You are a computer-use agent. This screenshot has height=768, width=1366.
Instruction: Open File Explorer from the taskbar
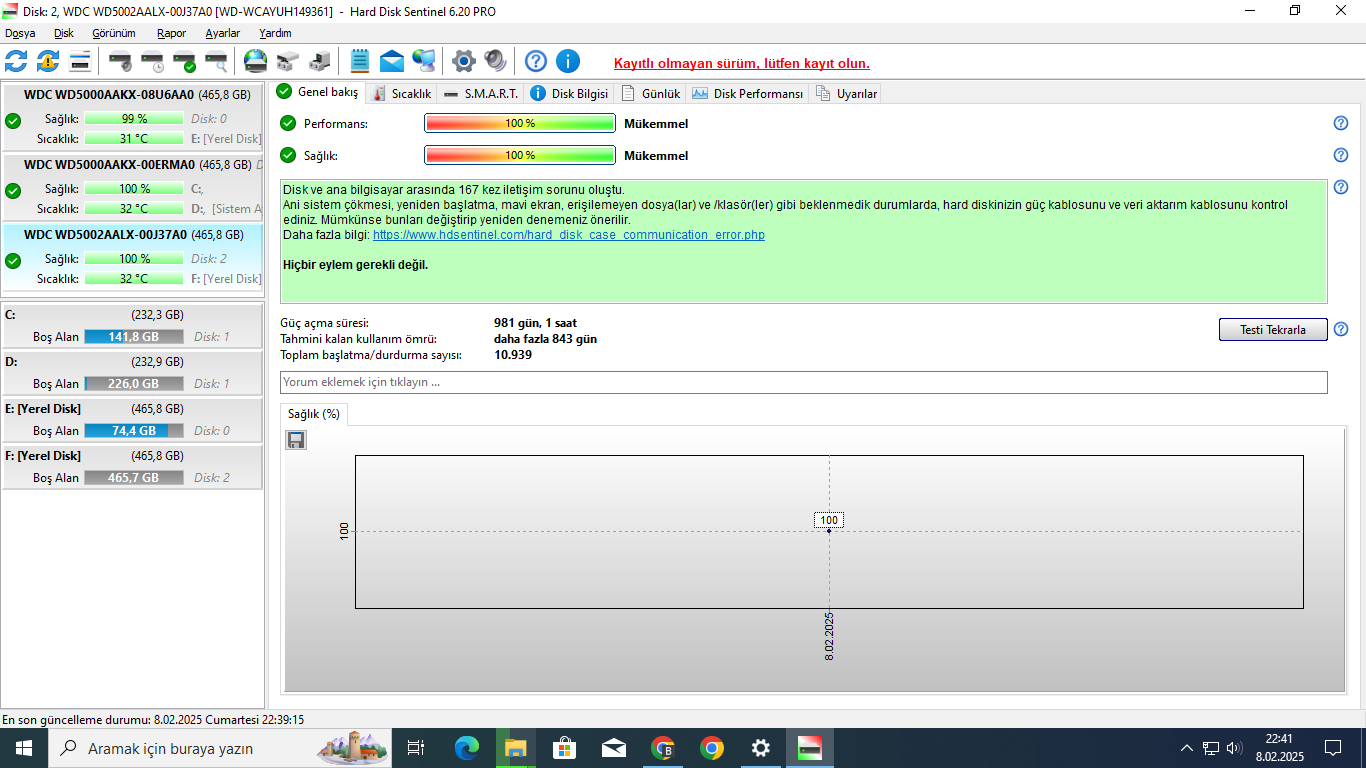[515, 748]
